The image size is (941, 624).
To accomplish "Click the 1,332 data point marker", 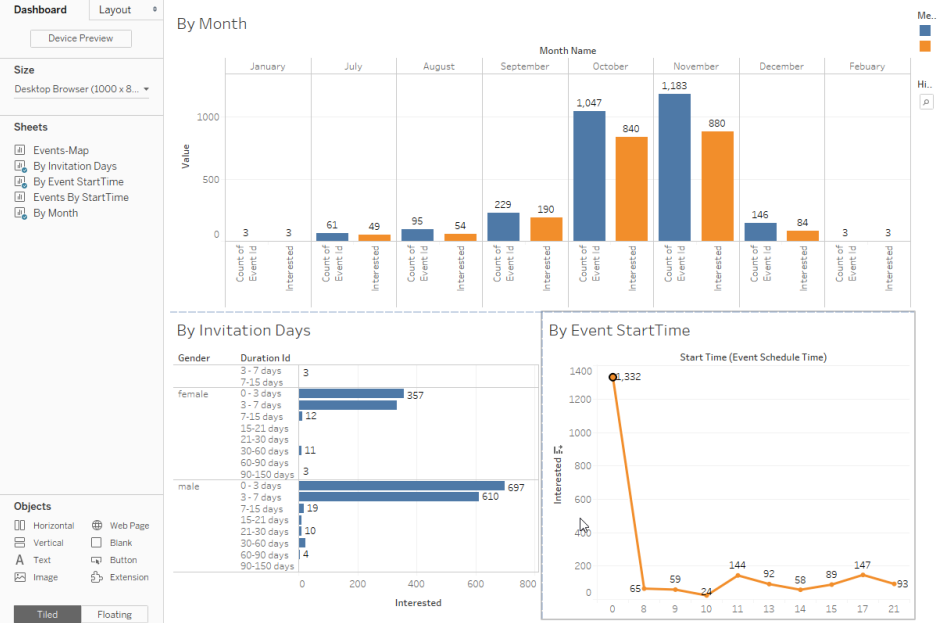I will point(613,377).
